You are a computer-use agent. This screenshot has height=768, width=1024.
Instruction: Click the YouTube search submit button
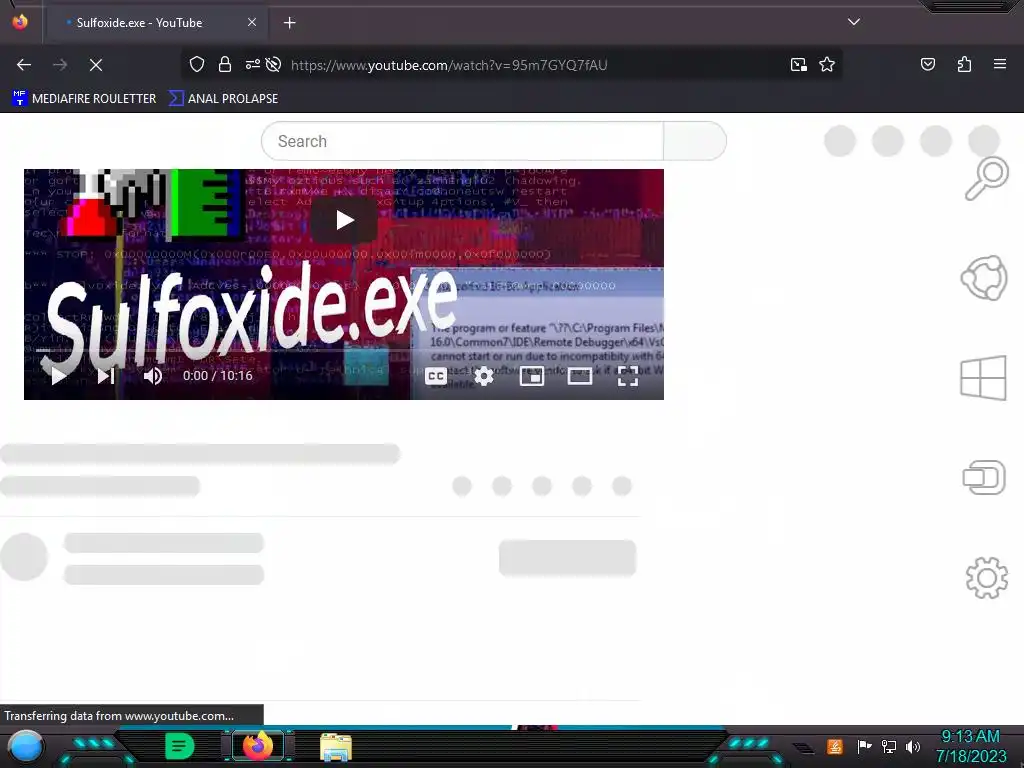(x=695, y=141)
